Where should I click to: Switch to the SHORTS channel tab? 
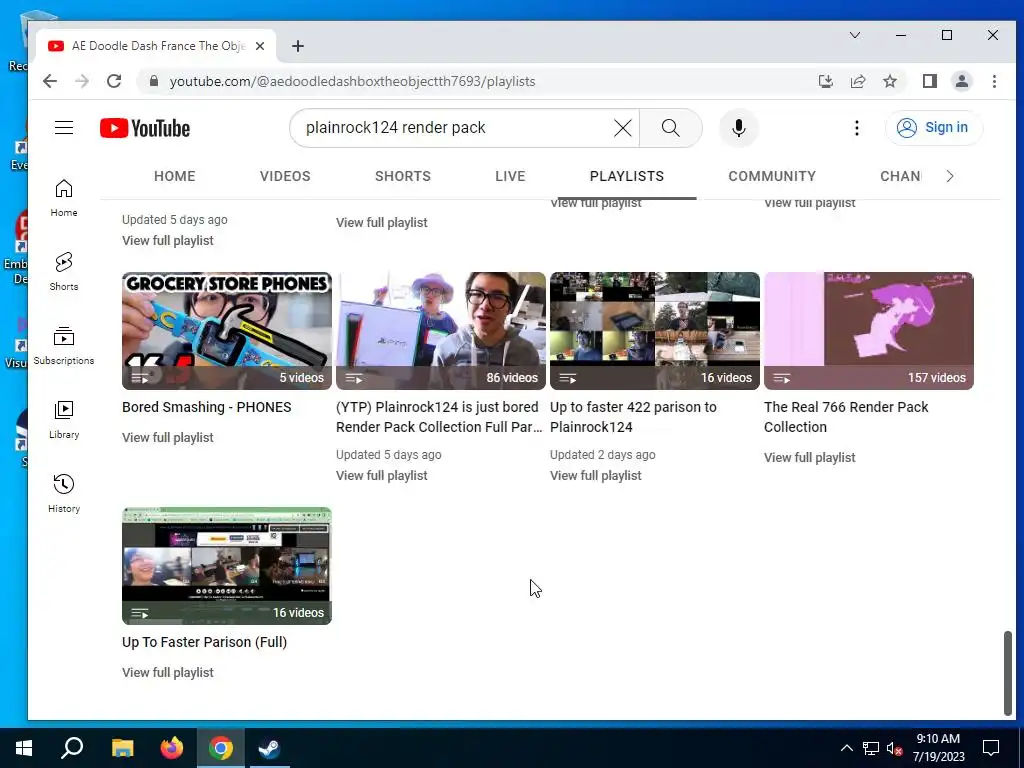point(403,176)
